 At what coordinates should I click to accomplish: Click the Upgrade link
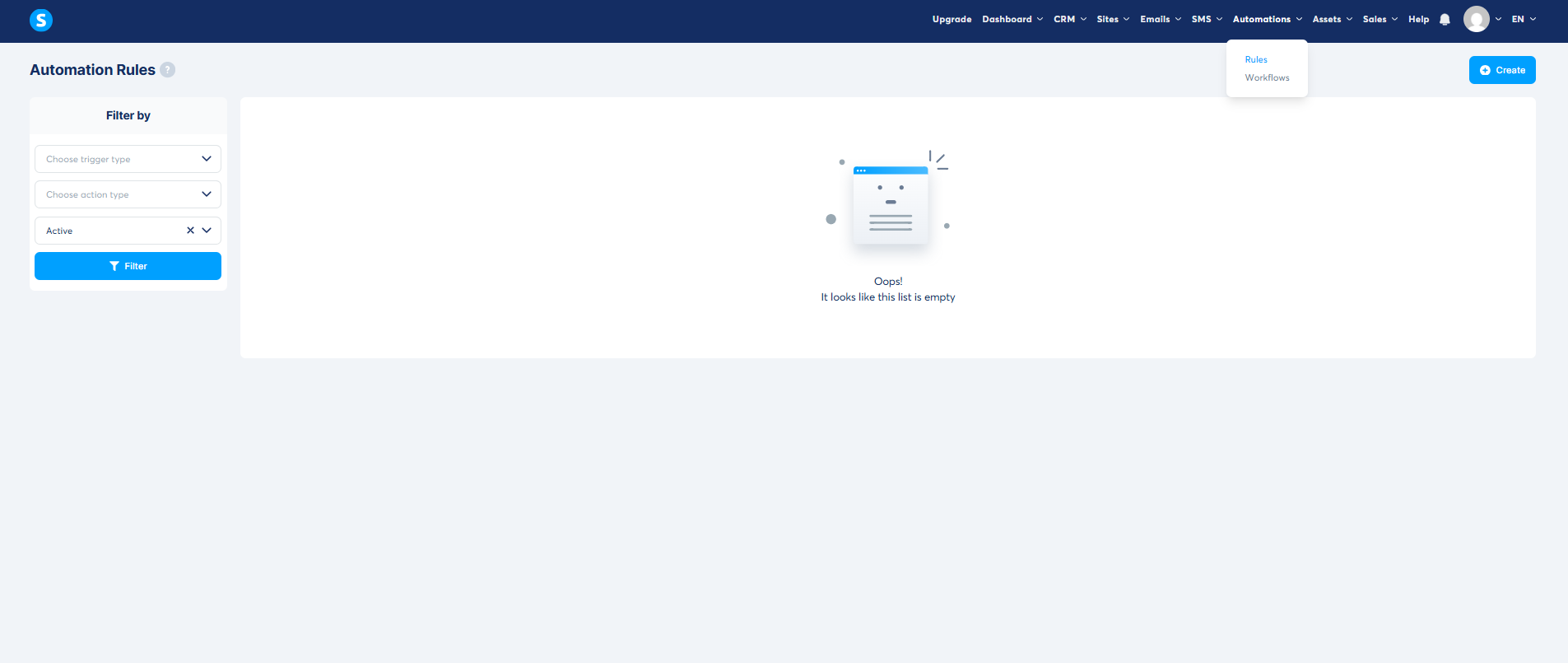952,19
